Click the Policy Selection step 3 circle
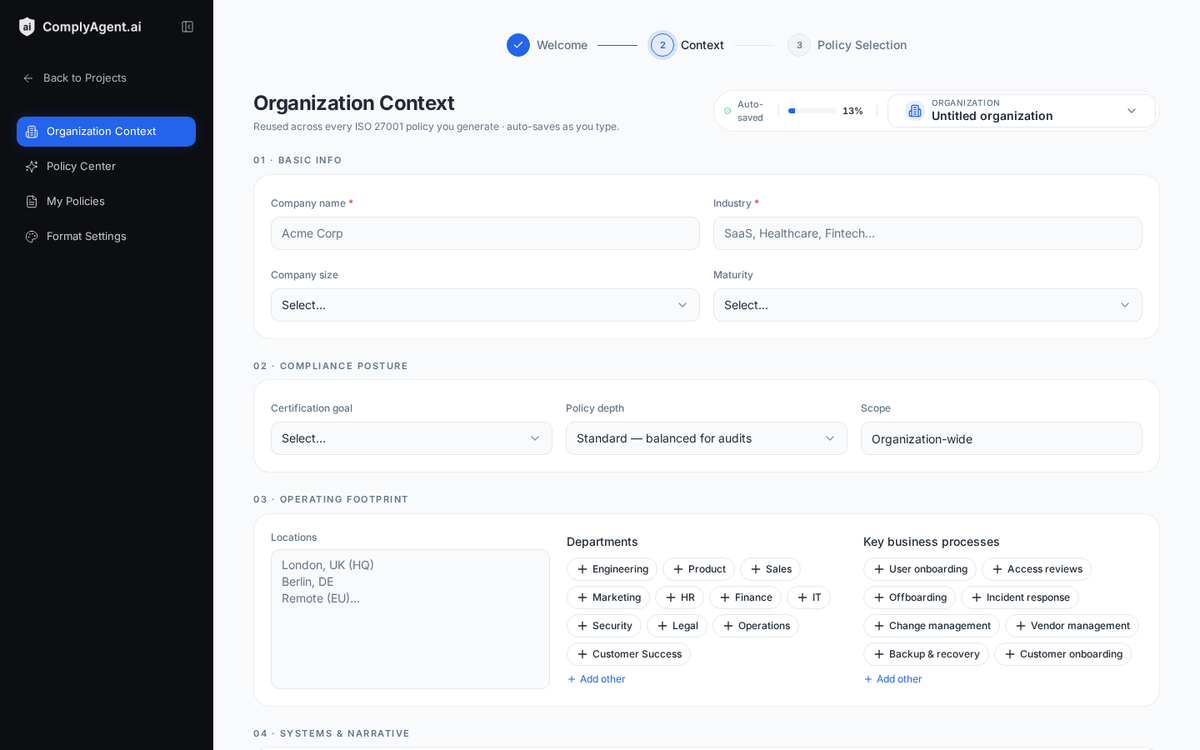 pos(799,45)
